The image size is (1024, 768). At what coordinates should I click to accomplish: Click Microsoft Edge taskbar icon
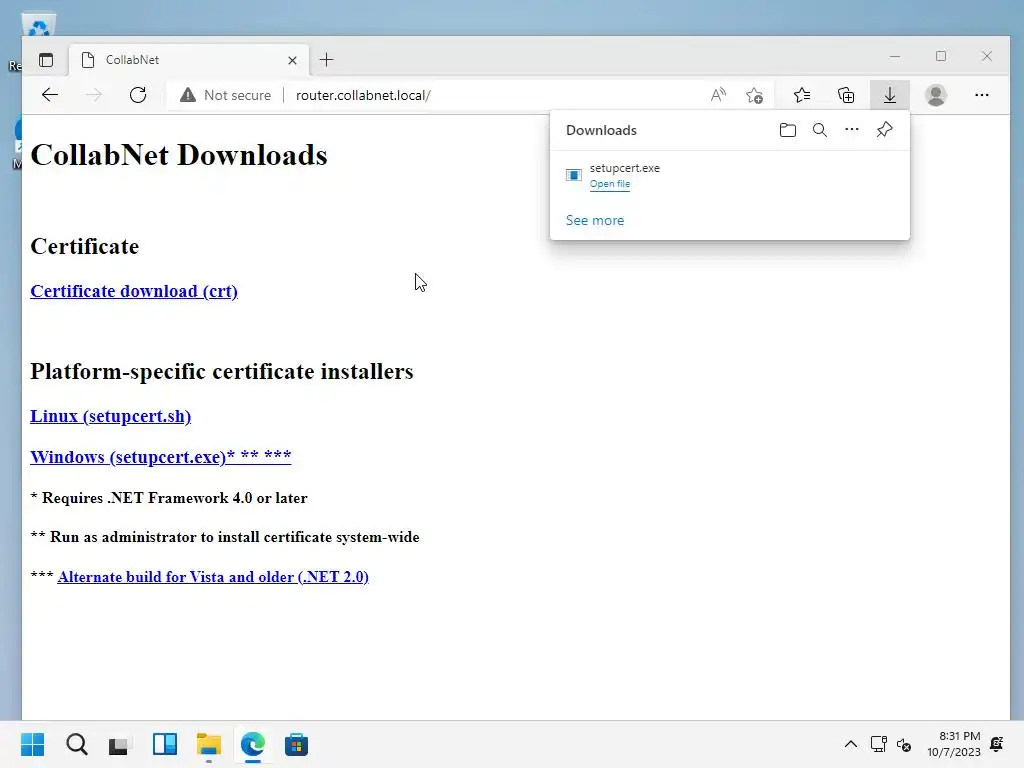(253, 744)
